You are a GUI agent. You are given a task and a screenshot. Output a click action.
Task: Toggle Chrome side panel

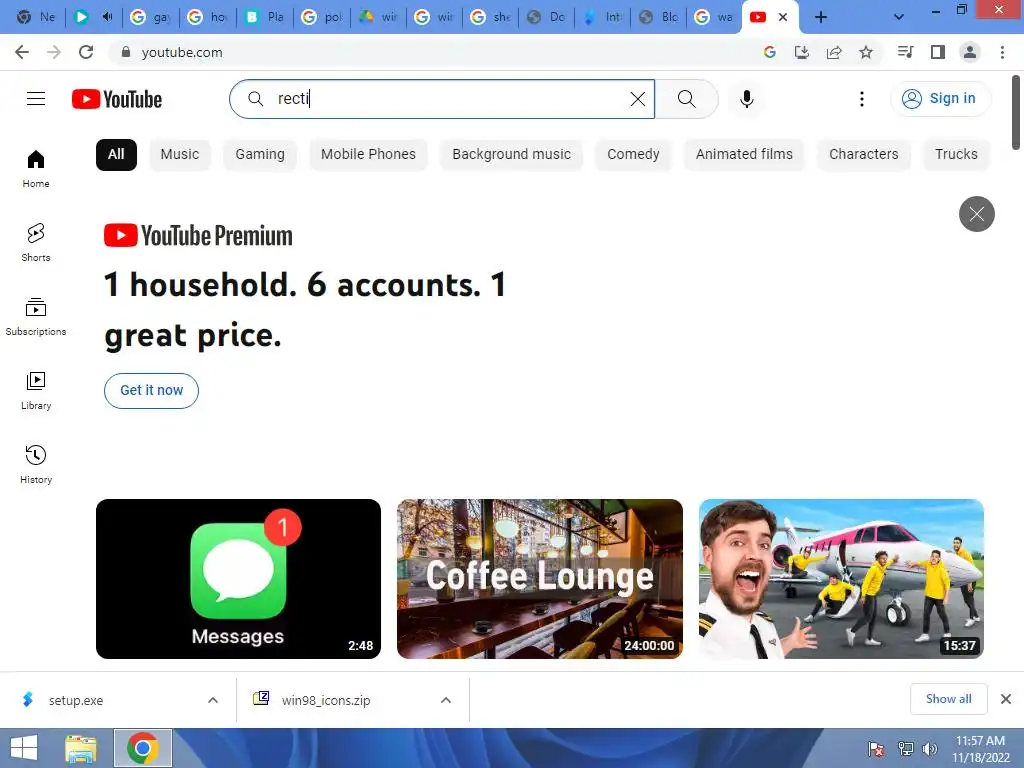pyautogui.click(x=938, y=52)
